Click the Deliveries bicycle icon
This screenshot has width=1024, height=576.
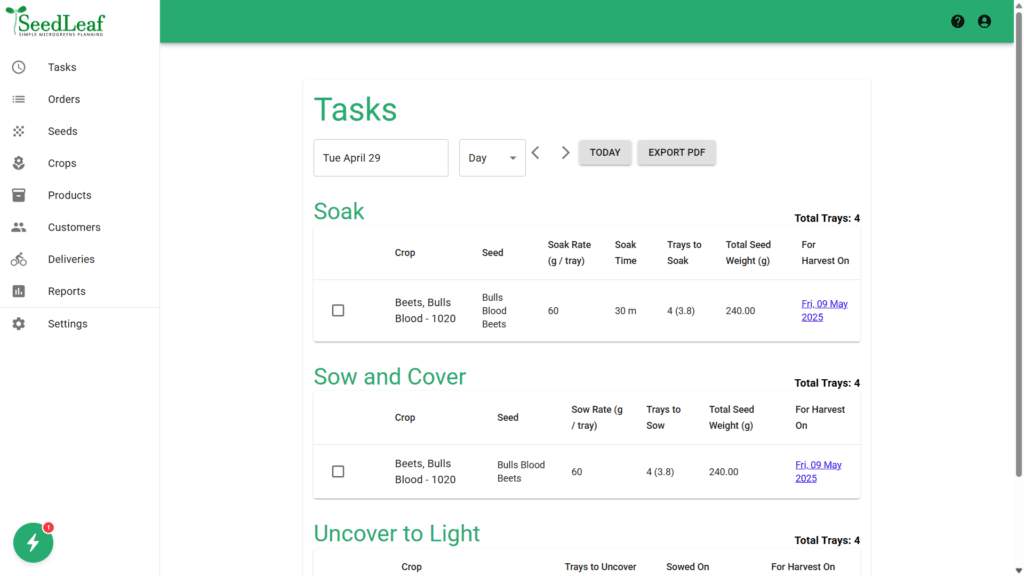coord(19,259)
